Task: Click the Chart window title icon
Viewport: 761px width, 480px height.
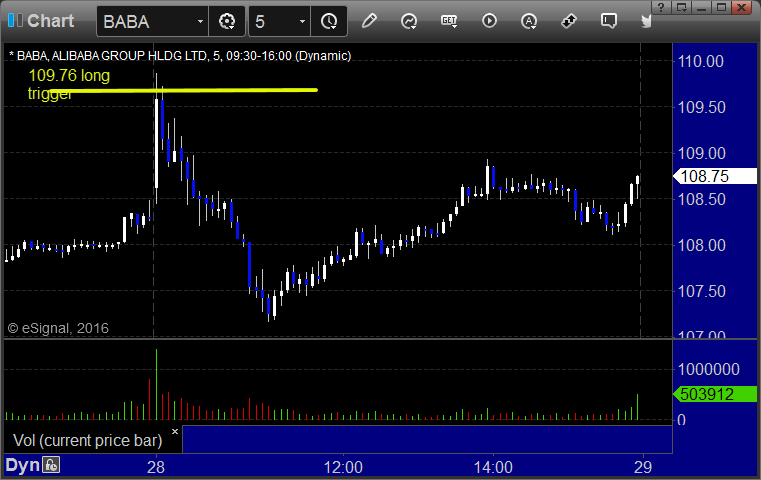Action: 15,20
